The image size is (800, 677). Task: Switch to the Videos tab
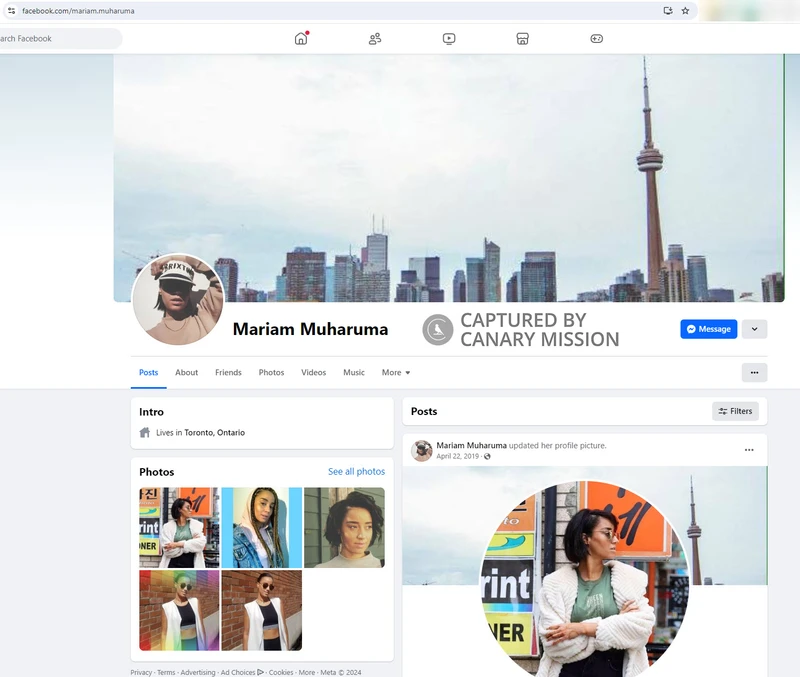pyautogui.click(x=313, y=372)
